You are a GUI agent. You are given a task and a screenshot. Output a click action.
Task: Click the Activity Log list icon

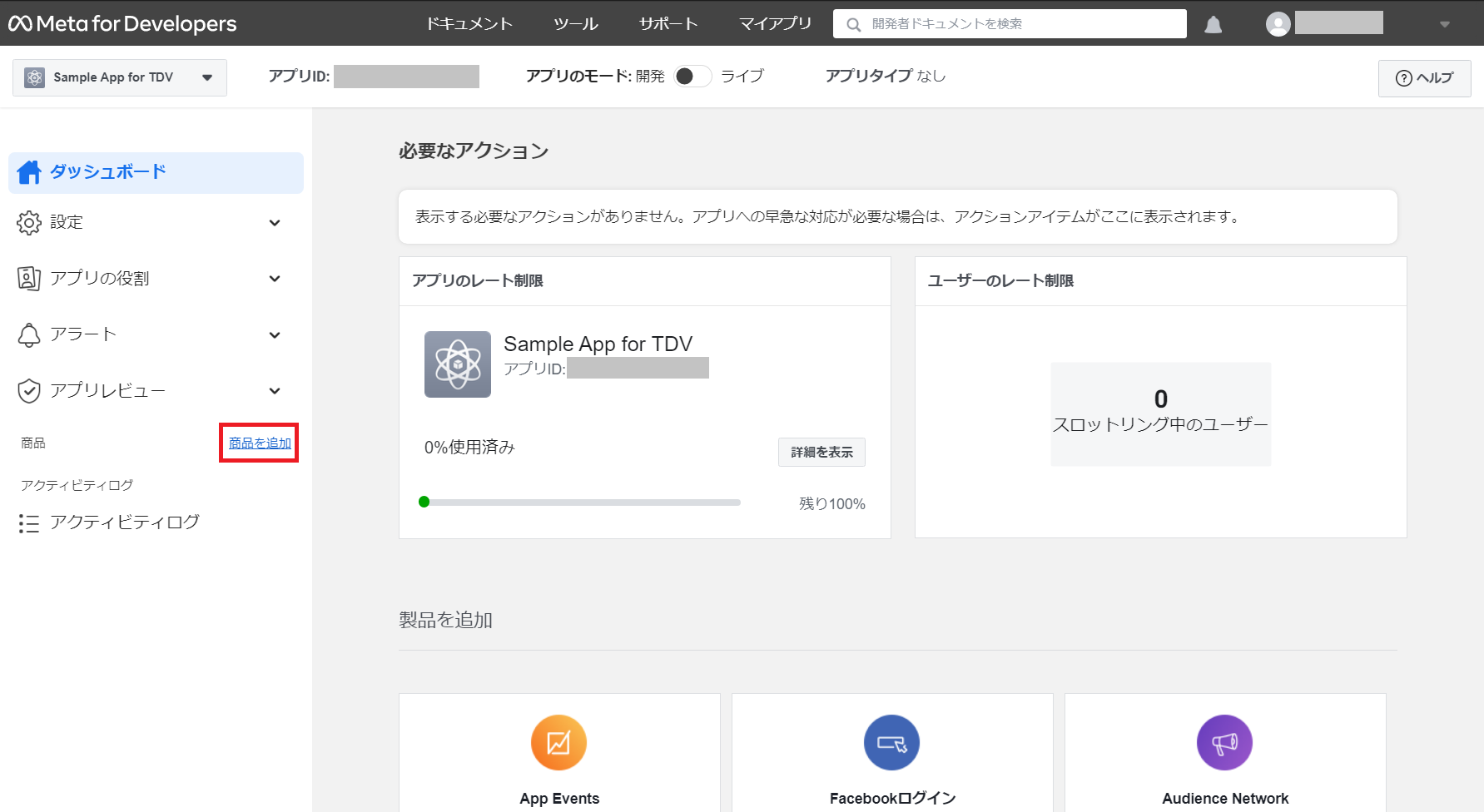(x=29, y=523)
